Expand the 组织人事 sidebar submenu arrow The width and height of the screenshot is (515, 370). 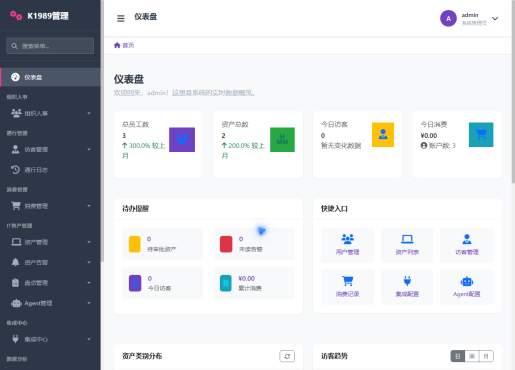click(x=89, y=113)
